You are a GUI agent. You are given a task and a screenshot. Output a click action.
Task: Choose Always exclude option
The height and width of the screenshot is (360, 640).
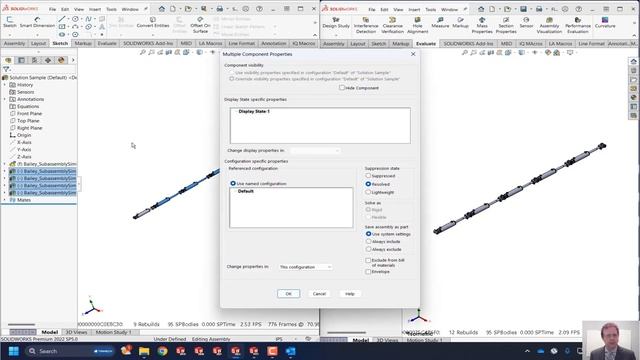pos(368,249)
